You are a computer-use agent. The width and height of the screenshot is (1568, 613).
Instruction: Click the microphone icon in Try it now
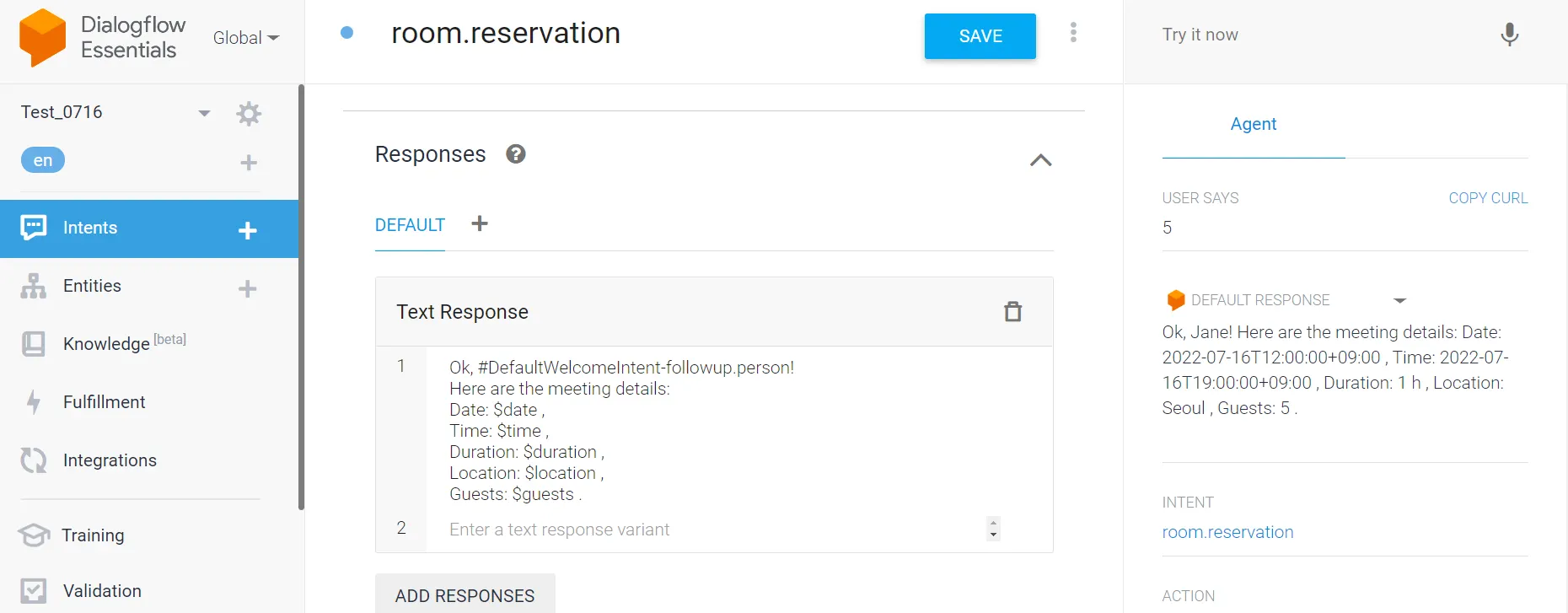1509,35
